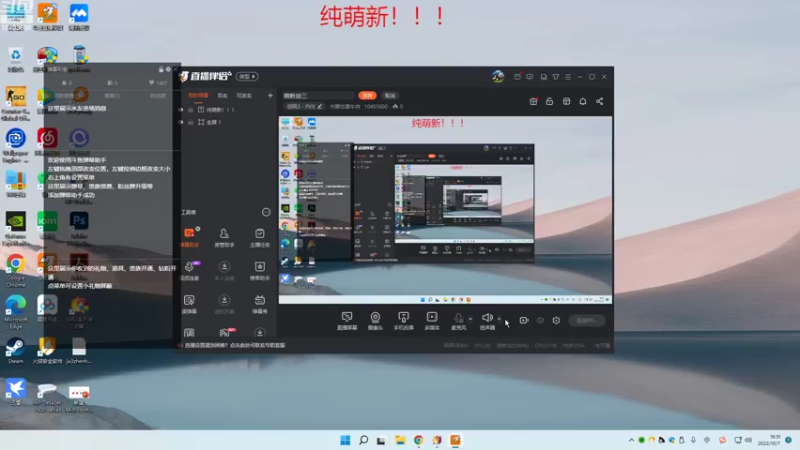Screen dimensions: 800x450
Task: Open Chrome from the taskbar
Action: 418,440
